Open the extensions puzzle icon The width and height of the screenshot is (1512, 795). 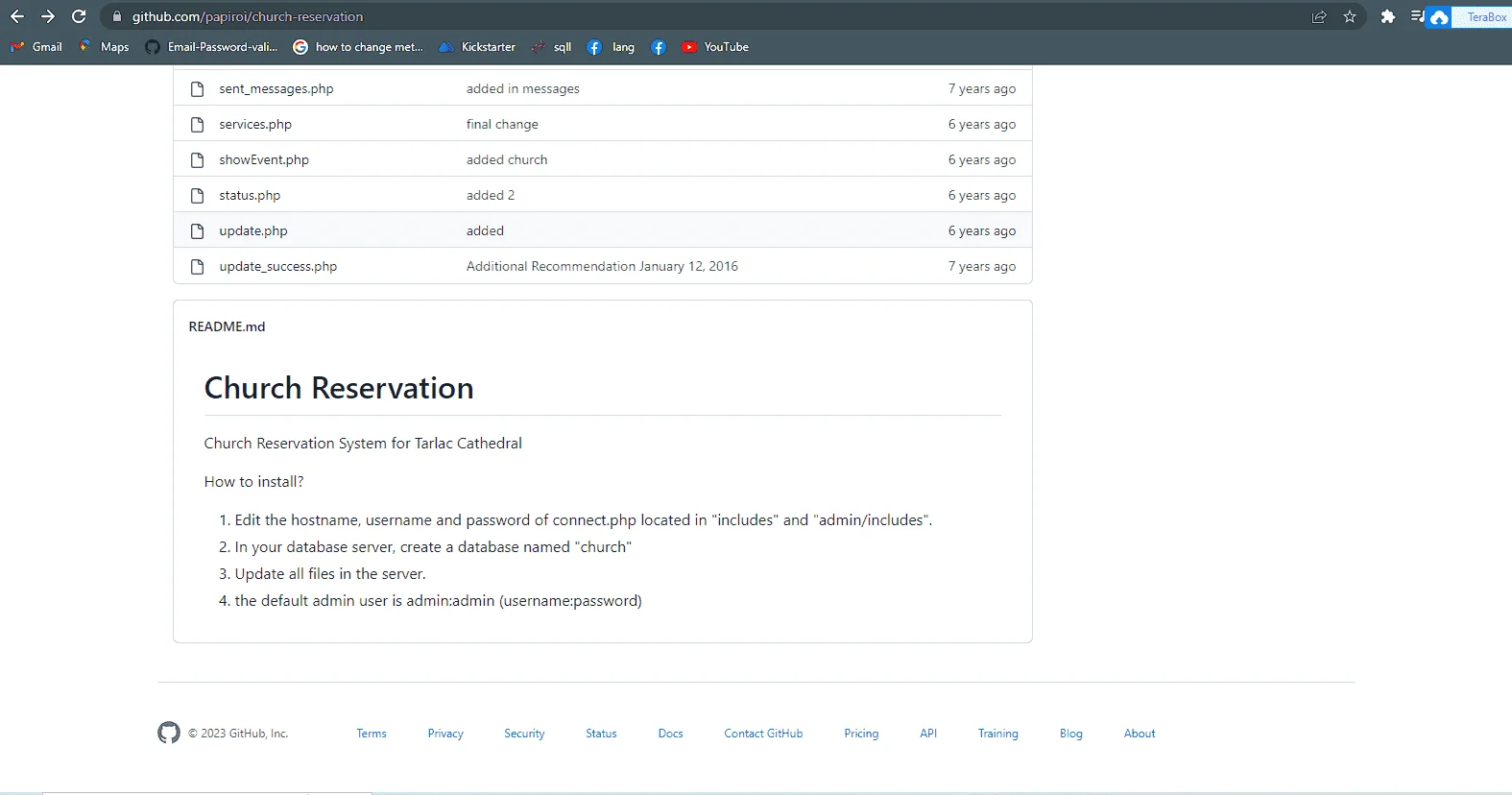pyautogui.click(x=1387, y=16)
